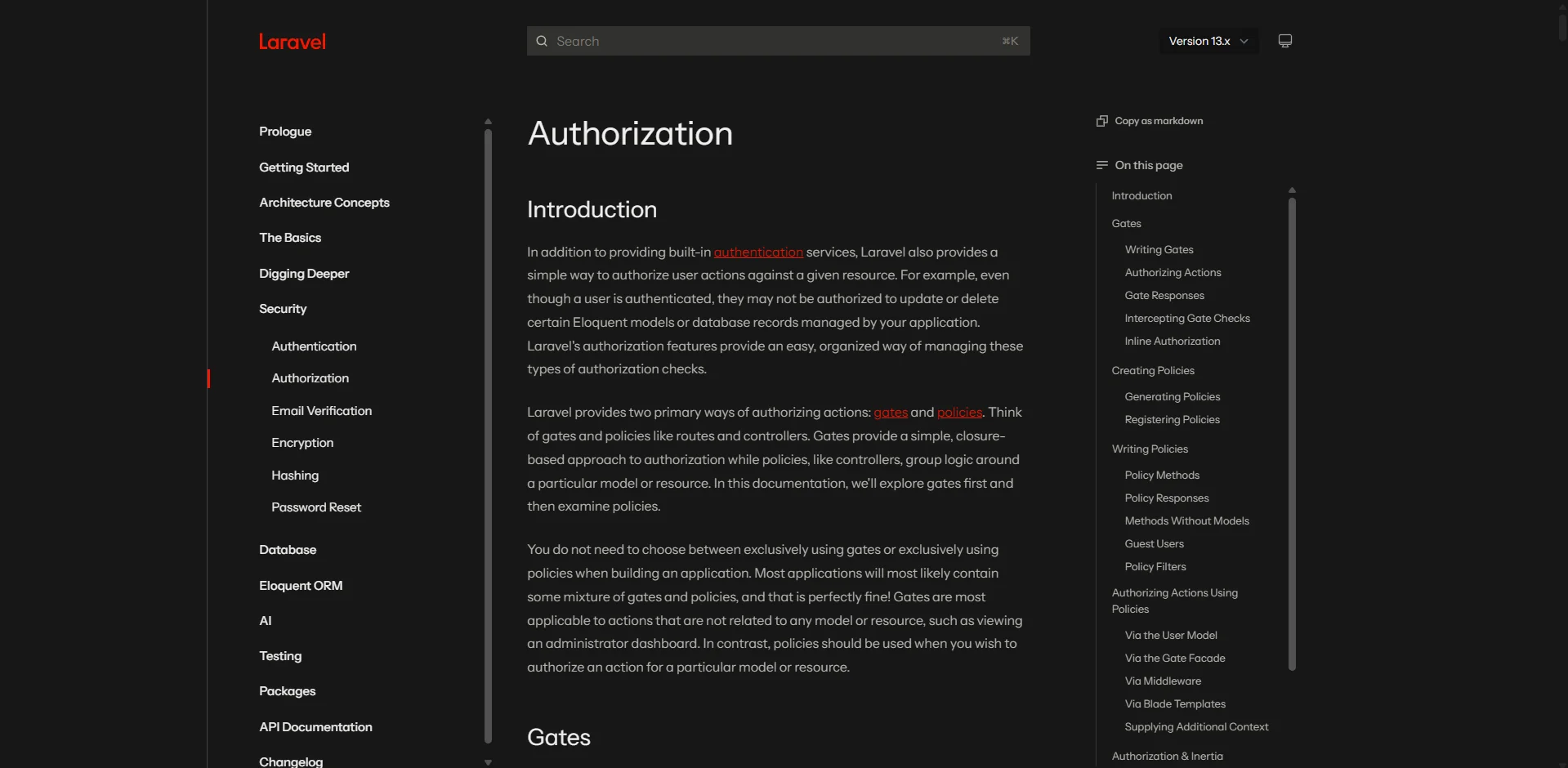Screen dimensions: 1568x768
Task: Jump to Registering Policies section
Action: coord(1172,420)
